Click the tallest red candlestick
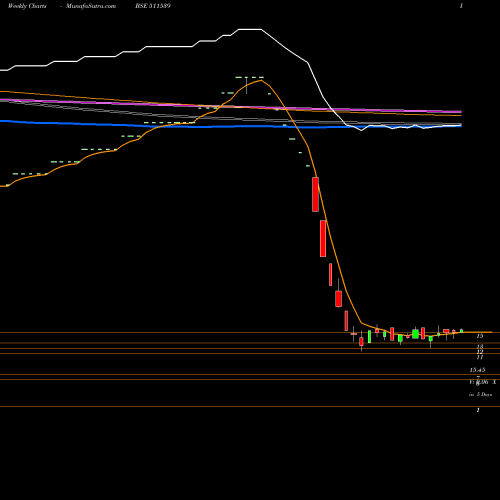 [323, 238]
